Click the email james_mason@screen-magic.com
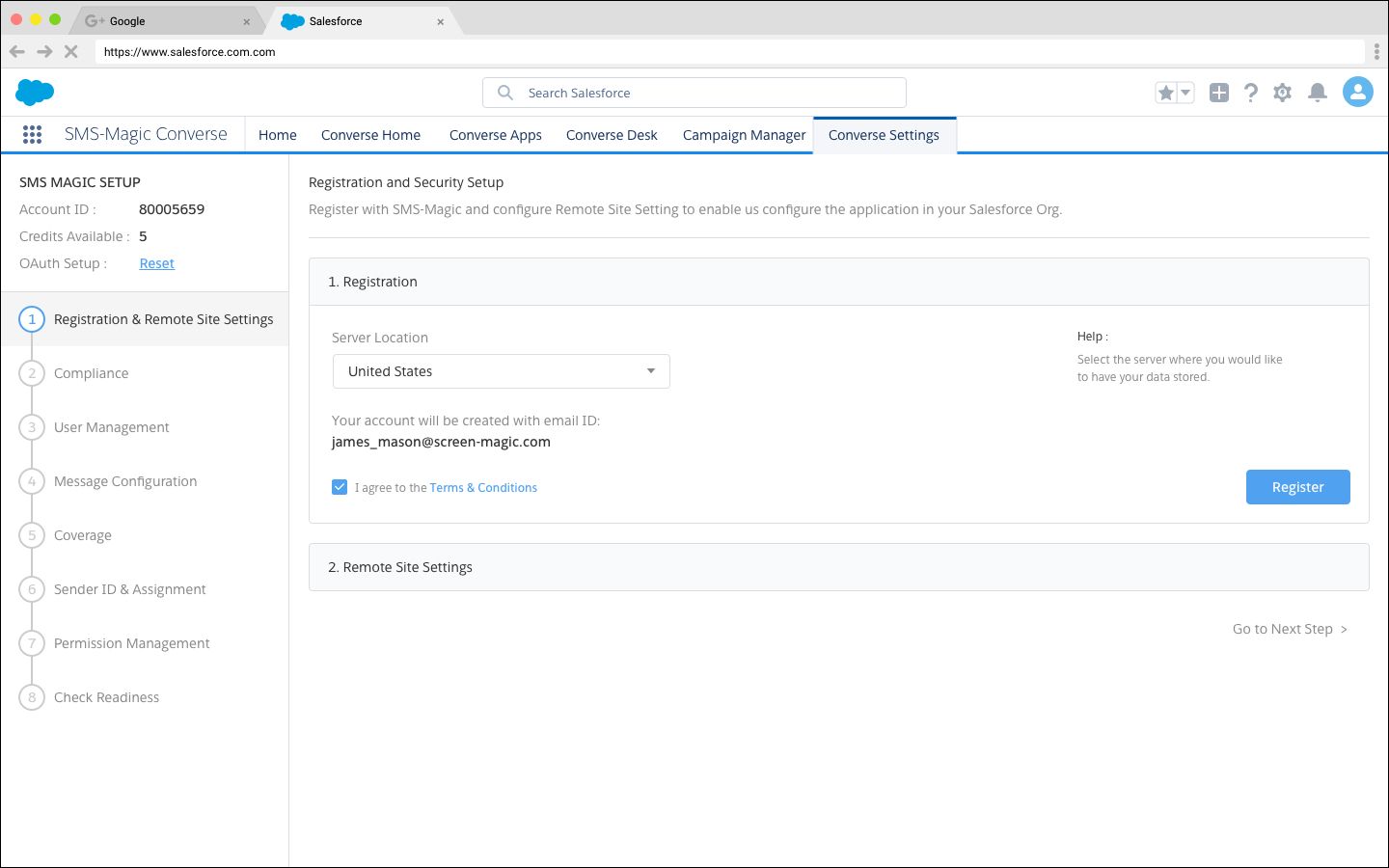This screenshot has height=868, width=1389. tap(441, 442)
